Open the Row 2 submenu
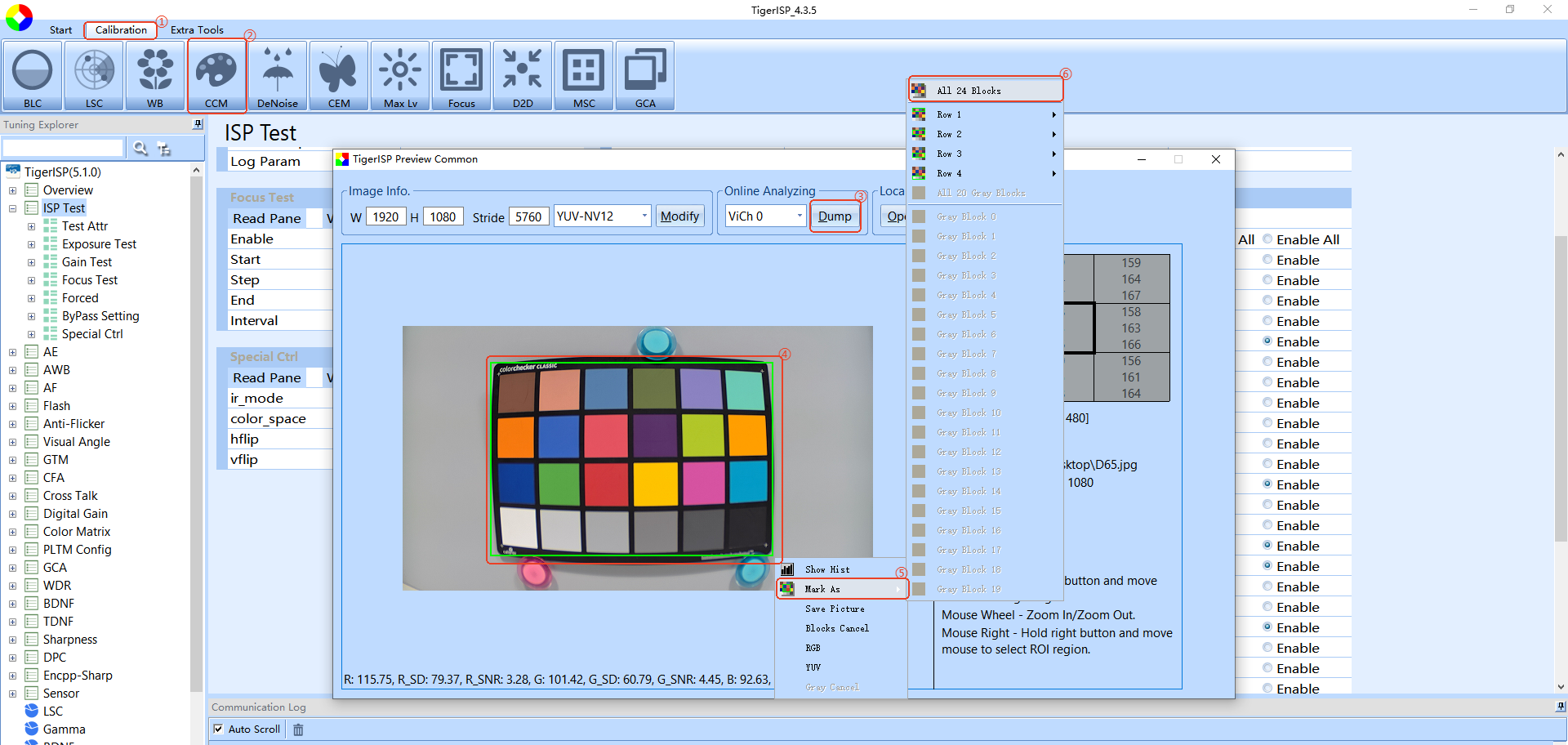1568x745 pixels. pyautogui.click(x=987, y=134)
